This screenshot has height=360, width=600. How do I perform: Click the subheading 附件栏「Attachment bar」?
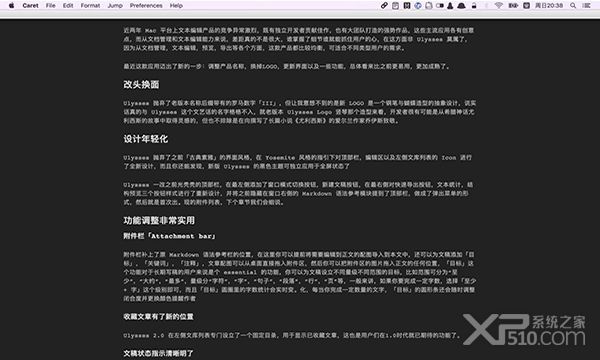(x=169, y=236)
